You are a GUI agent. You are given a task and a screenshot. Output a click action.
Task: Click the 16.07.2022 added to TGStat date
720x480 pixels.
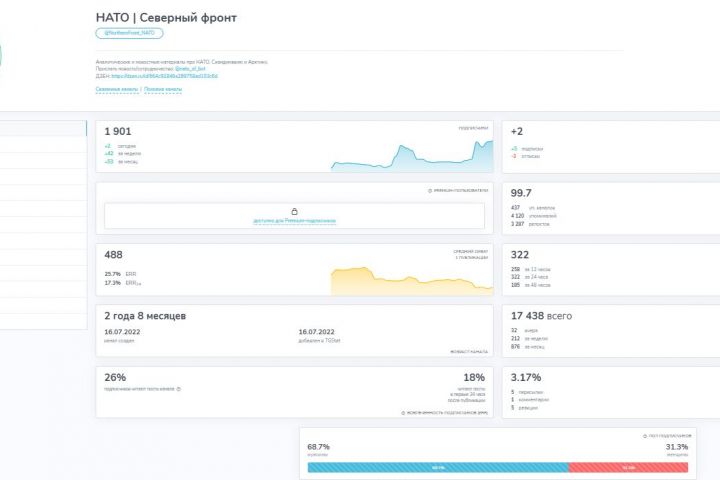316,332
